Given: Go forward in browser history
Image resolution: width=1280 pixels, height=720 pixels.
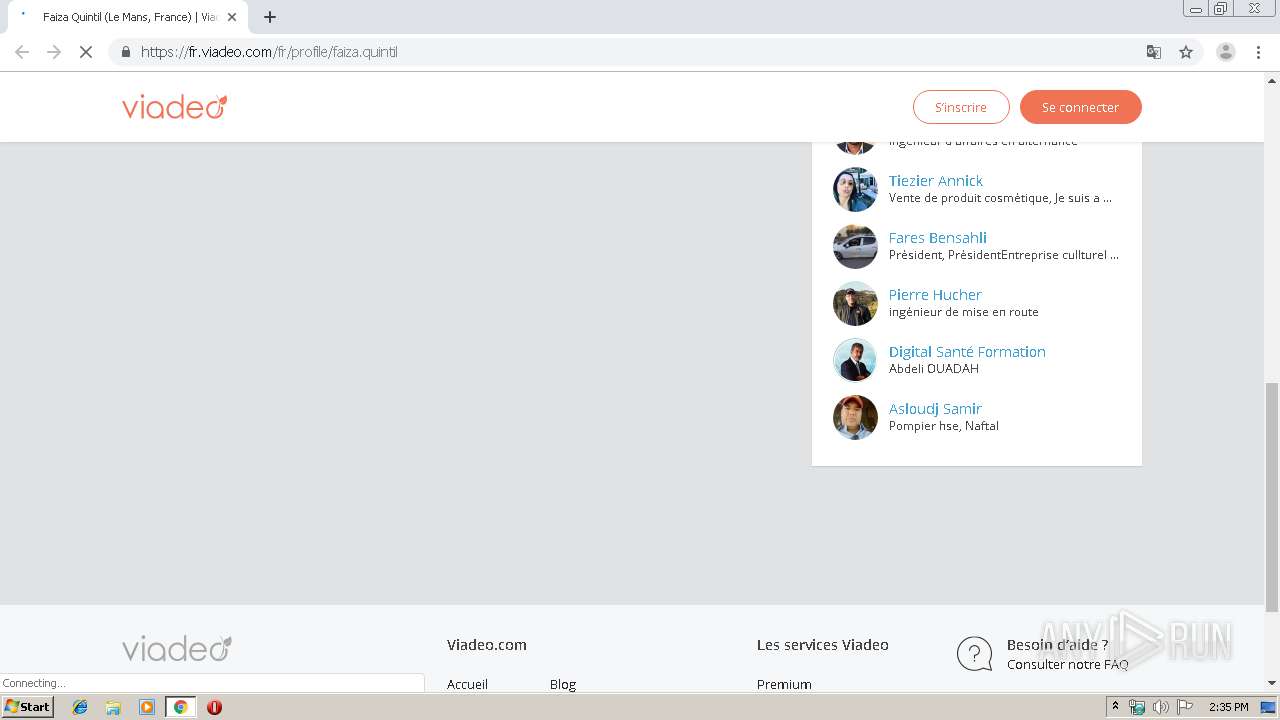Looking at the screenshot, I should 54,52.
